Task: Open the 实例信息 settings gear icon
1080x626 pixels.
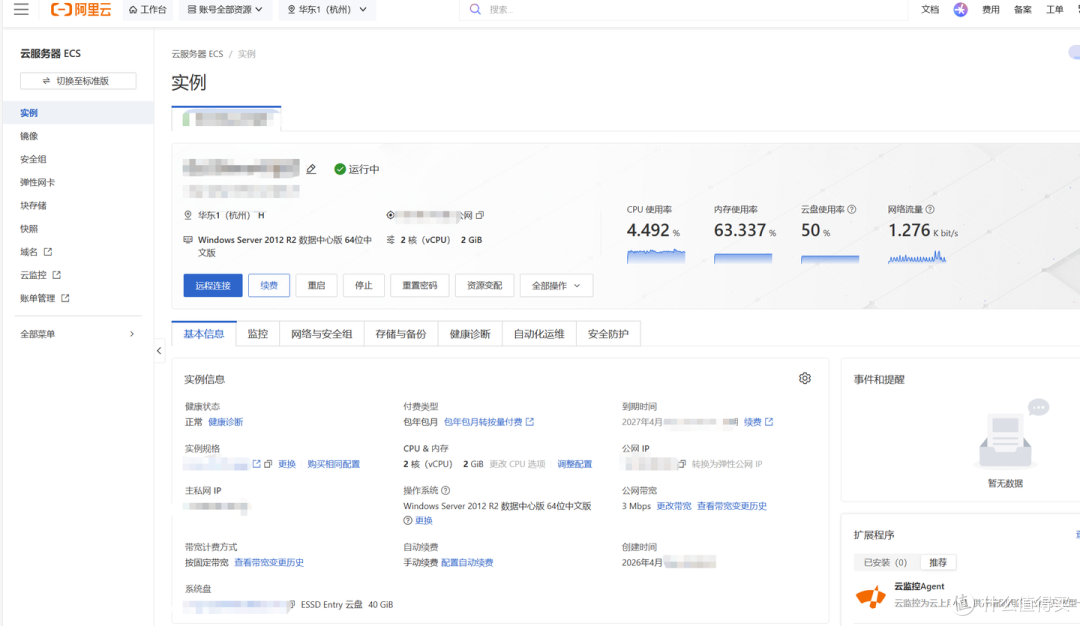Action: click(804, 379)
